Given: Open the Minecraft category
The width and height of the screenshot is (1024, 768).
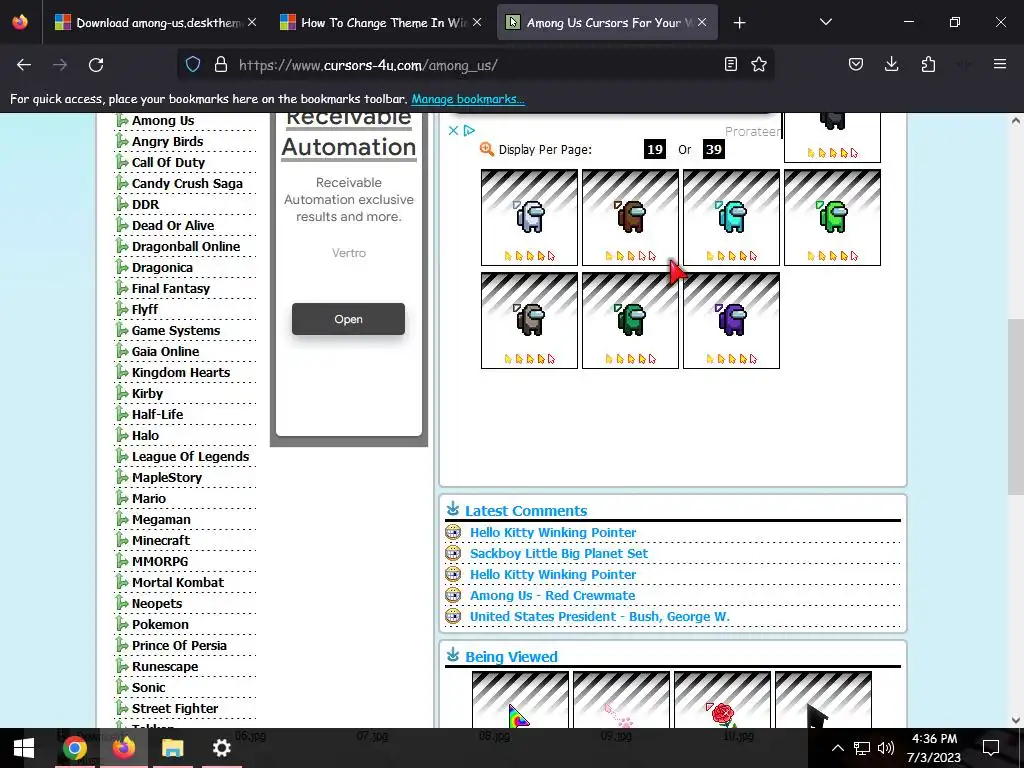Looking at the screenshot, I should [x=161, y=541].
